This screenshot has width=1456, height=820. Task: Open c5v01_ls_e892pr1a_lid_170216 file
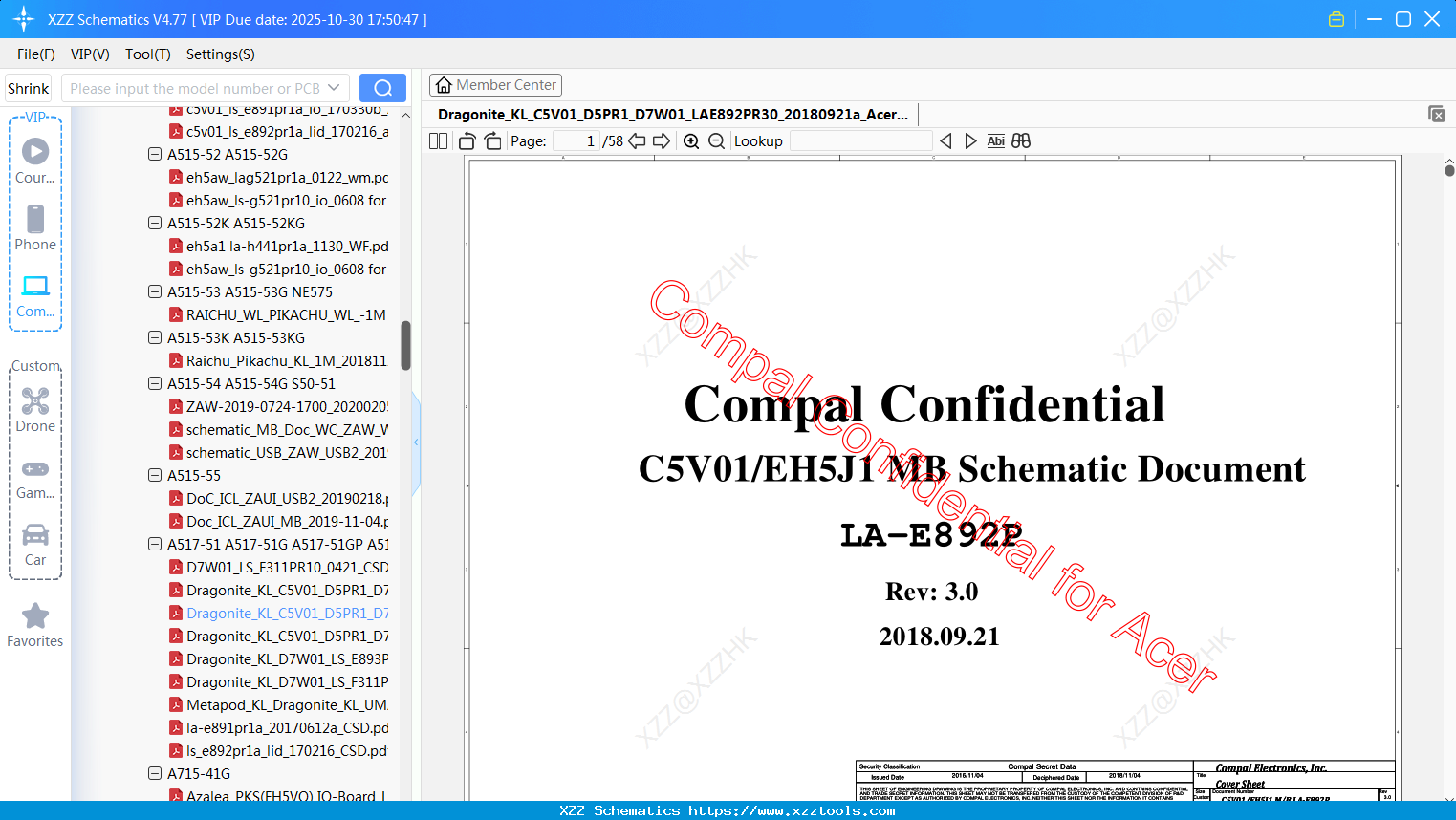pos(287,131)
